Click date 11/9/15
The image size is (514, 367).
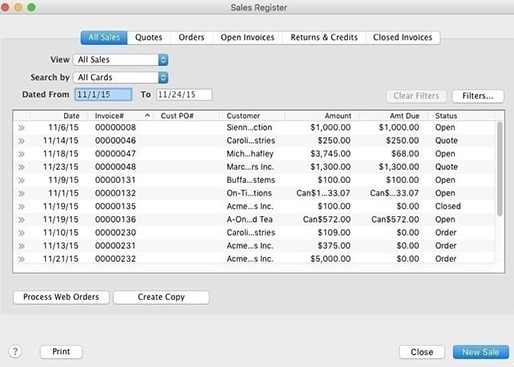click(63, 180)
